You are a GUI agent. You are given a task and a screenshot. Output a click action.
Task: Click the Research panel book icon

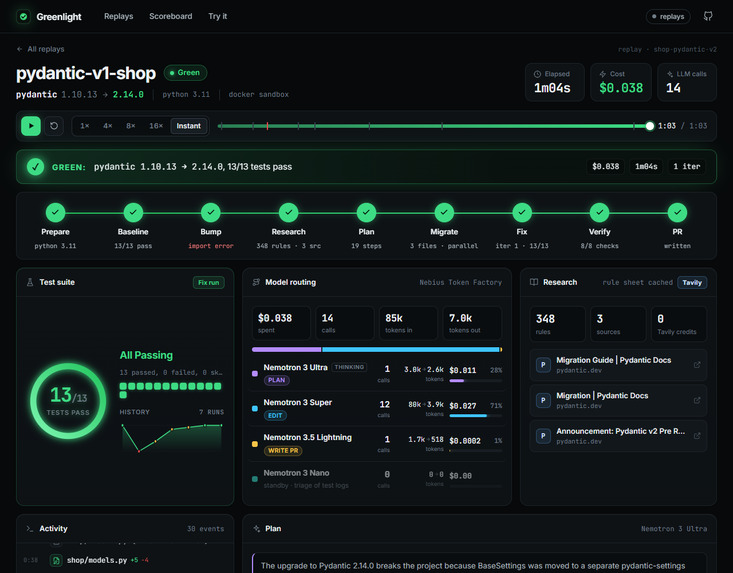(x=534, y=282)
